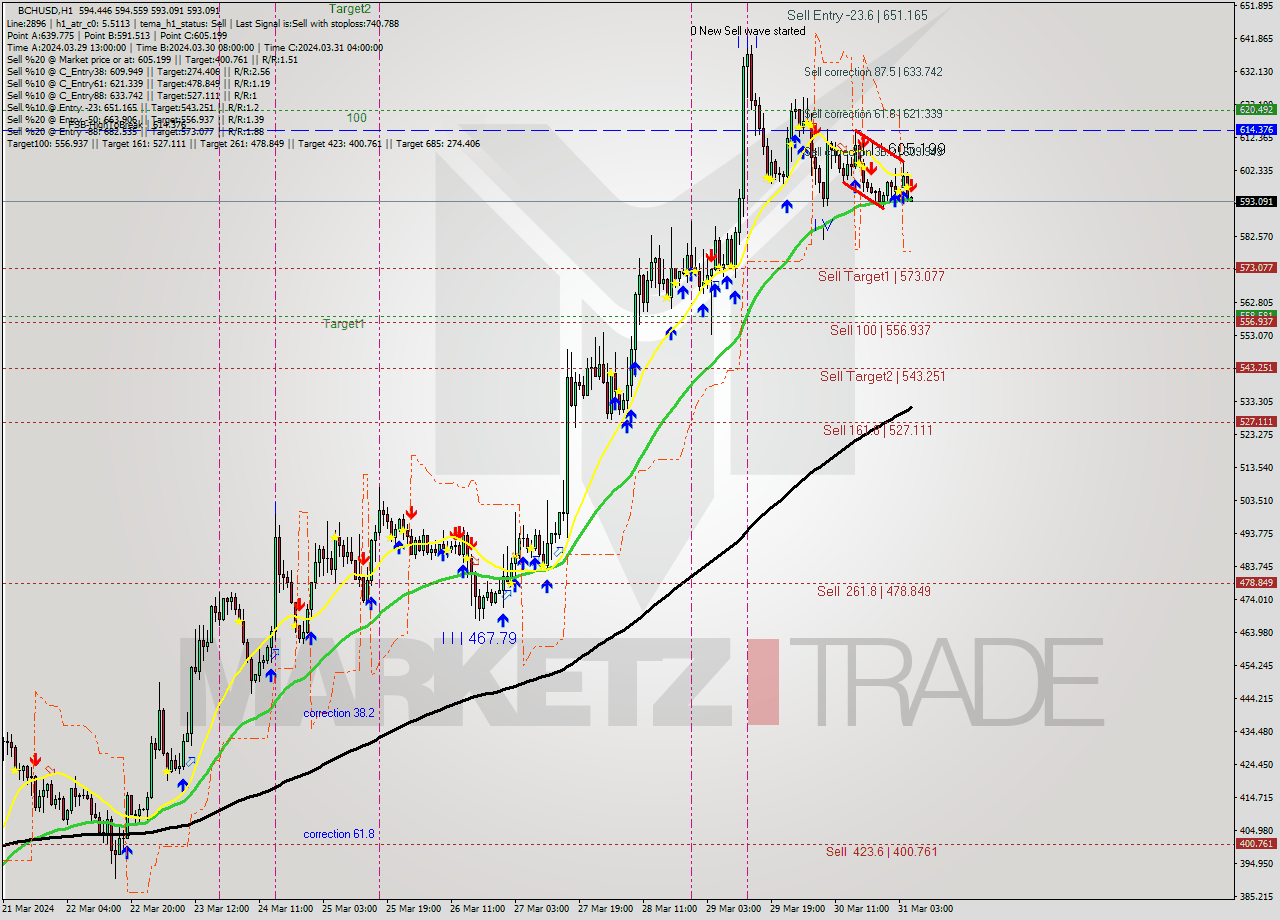Select the blue 614.376 price tag
Image resolution: width=1280 pixels, height=920 pixels.
[1256, 130]
